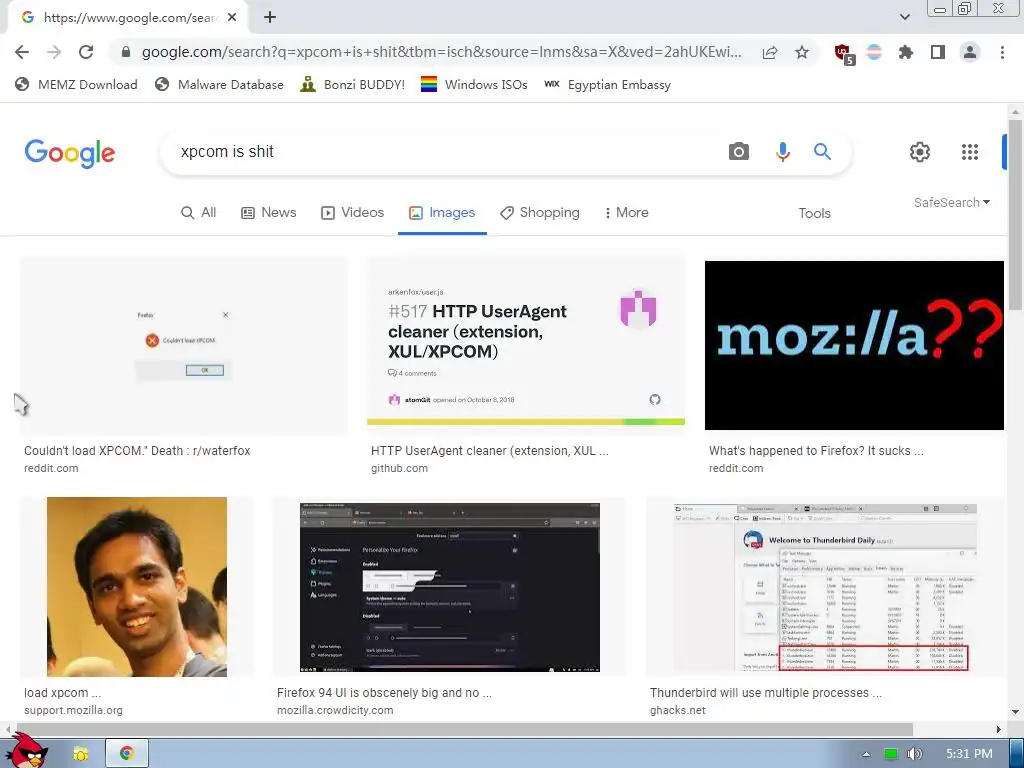Open the Google apps grid
The height and width of the screenshot is (768, 1024).
point(970,152)
